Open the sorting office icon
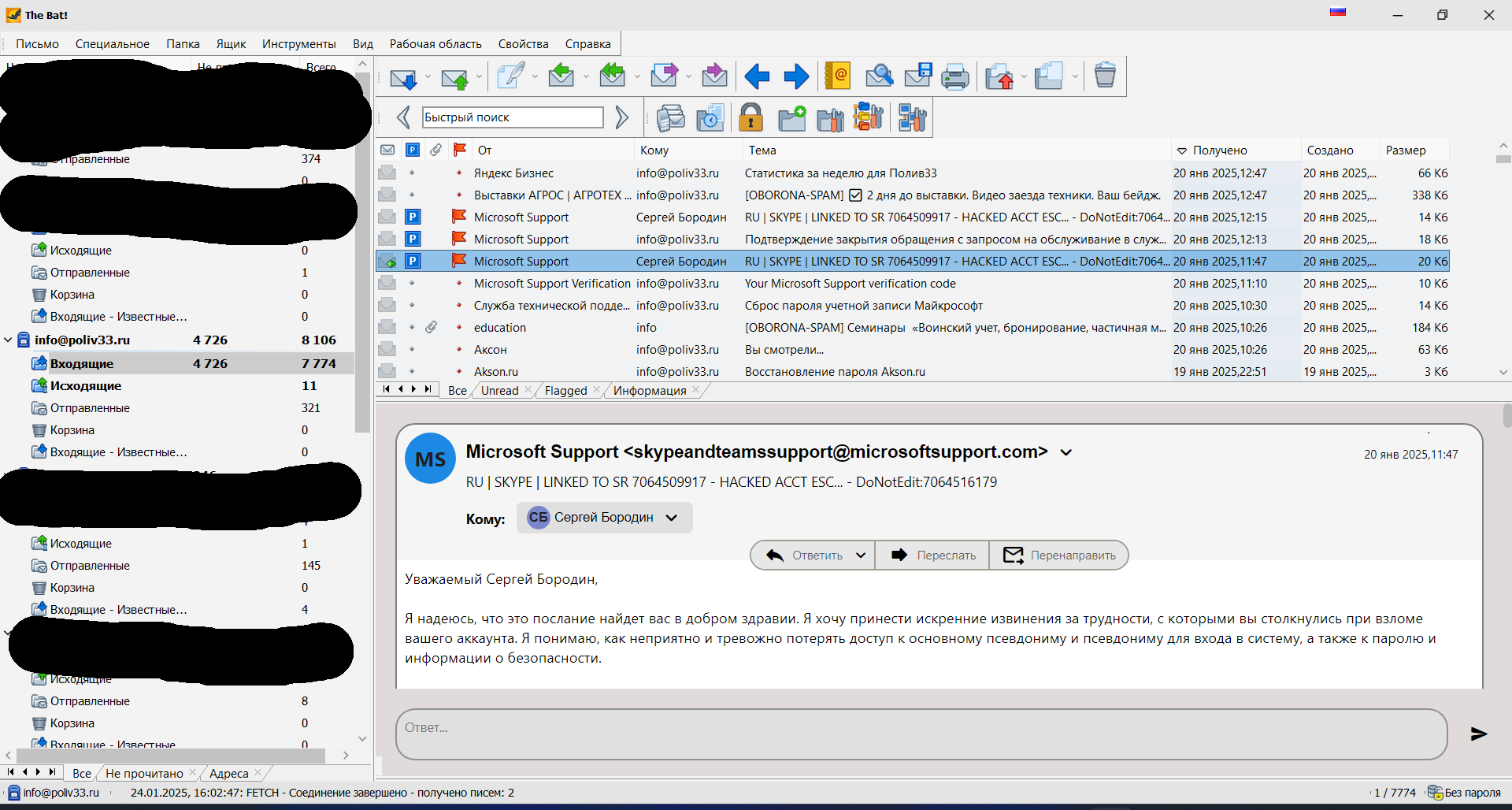Viewport: 1512px width, 810px height. tap(868, 117)
